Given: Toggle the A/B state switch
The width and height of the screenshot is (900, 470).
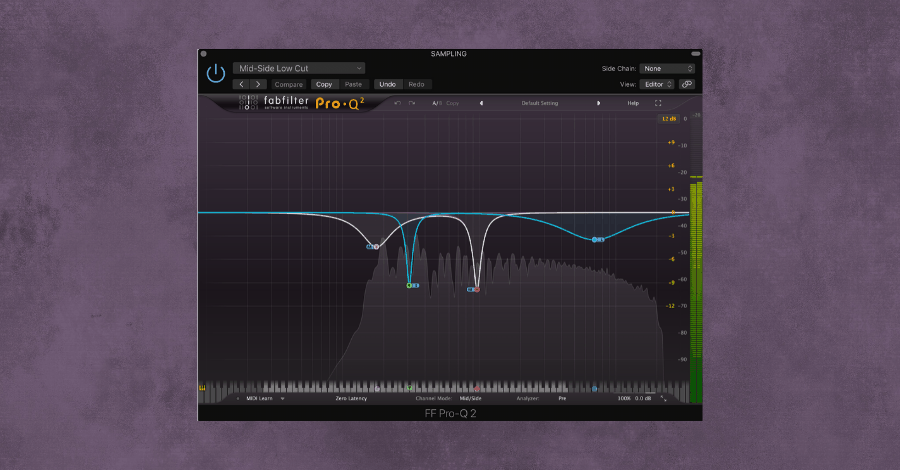Looking at the screenshot, I should pos(437,103).
